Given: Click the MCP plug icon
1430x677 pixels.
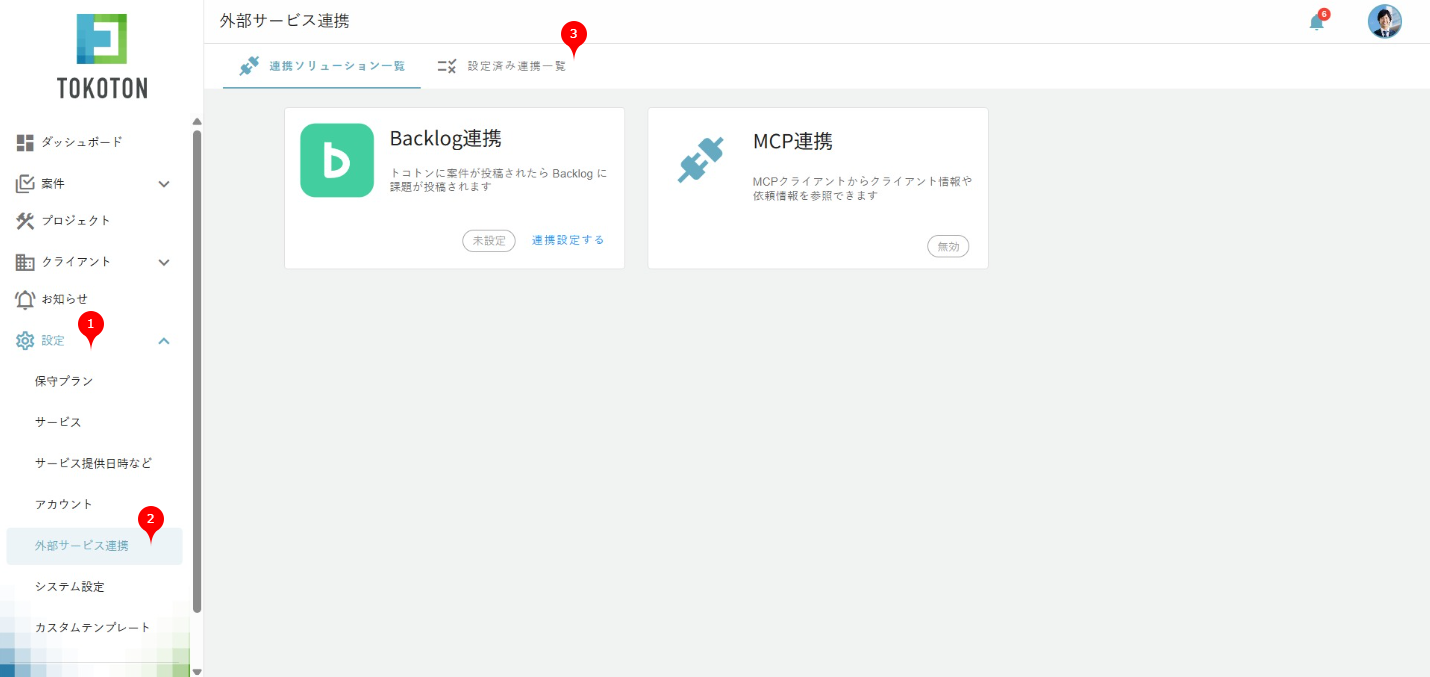Looking at the screenshot, I should tap(700, 160).
